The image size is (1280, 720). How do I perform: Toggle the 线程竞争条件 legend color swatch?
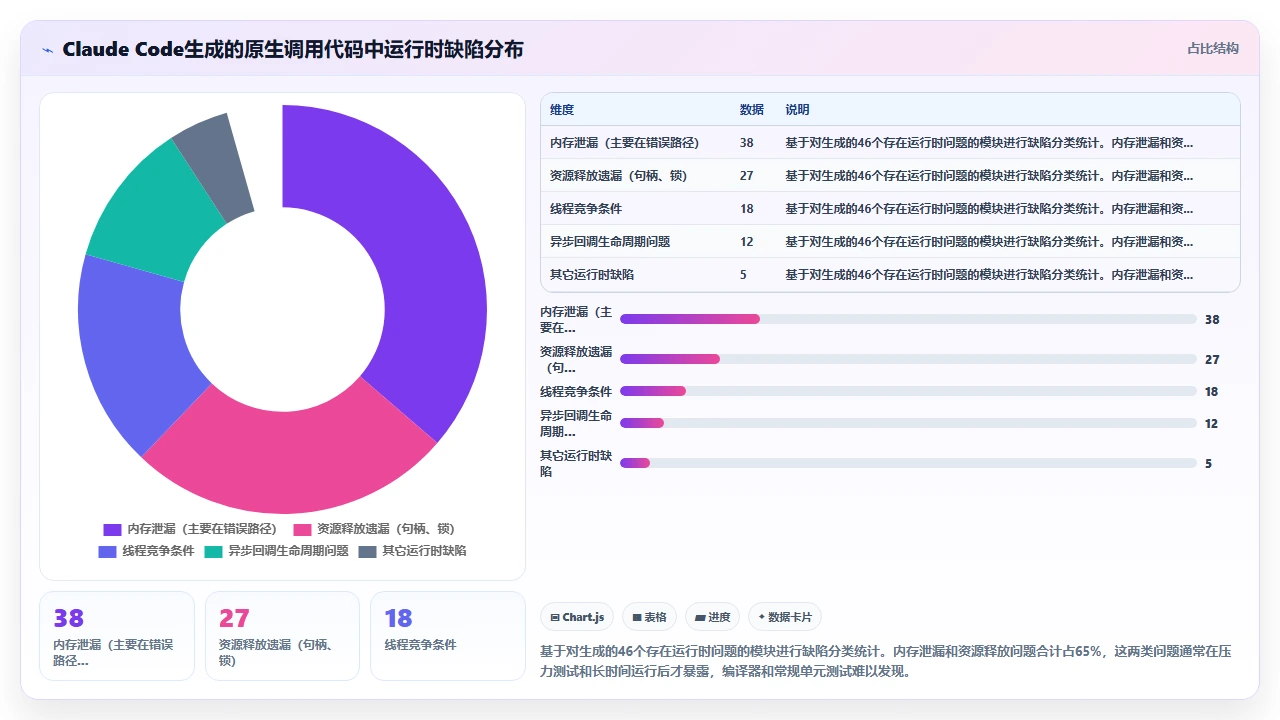click(x=107, y=551)
